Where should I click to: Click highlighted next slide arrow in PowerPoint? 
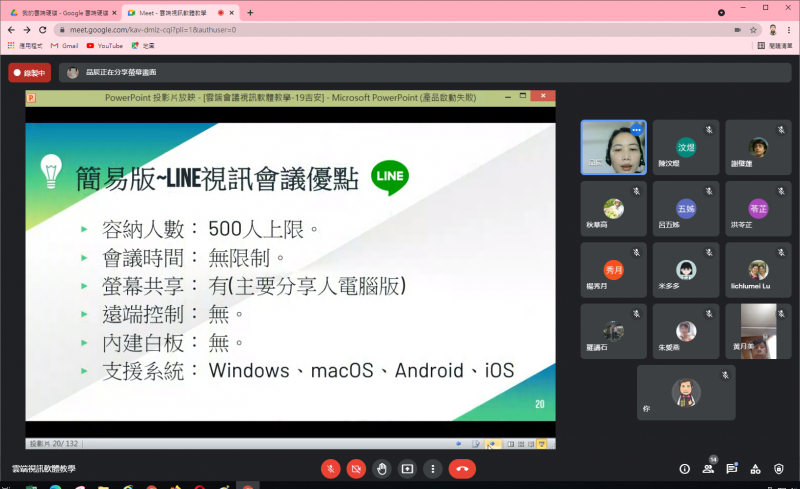[x=493, y=444]
